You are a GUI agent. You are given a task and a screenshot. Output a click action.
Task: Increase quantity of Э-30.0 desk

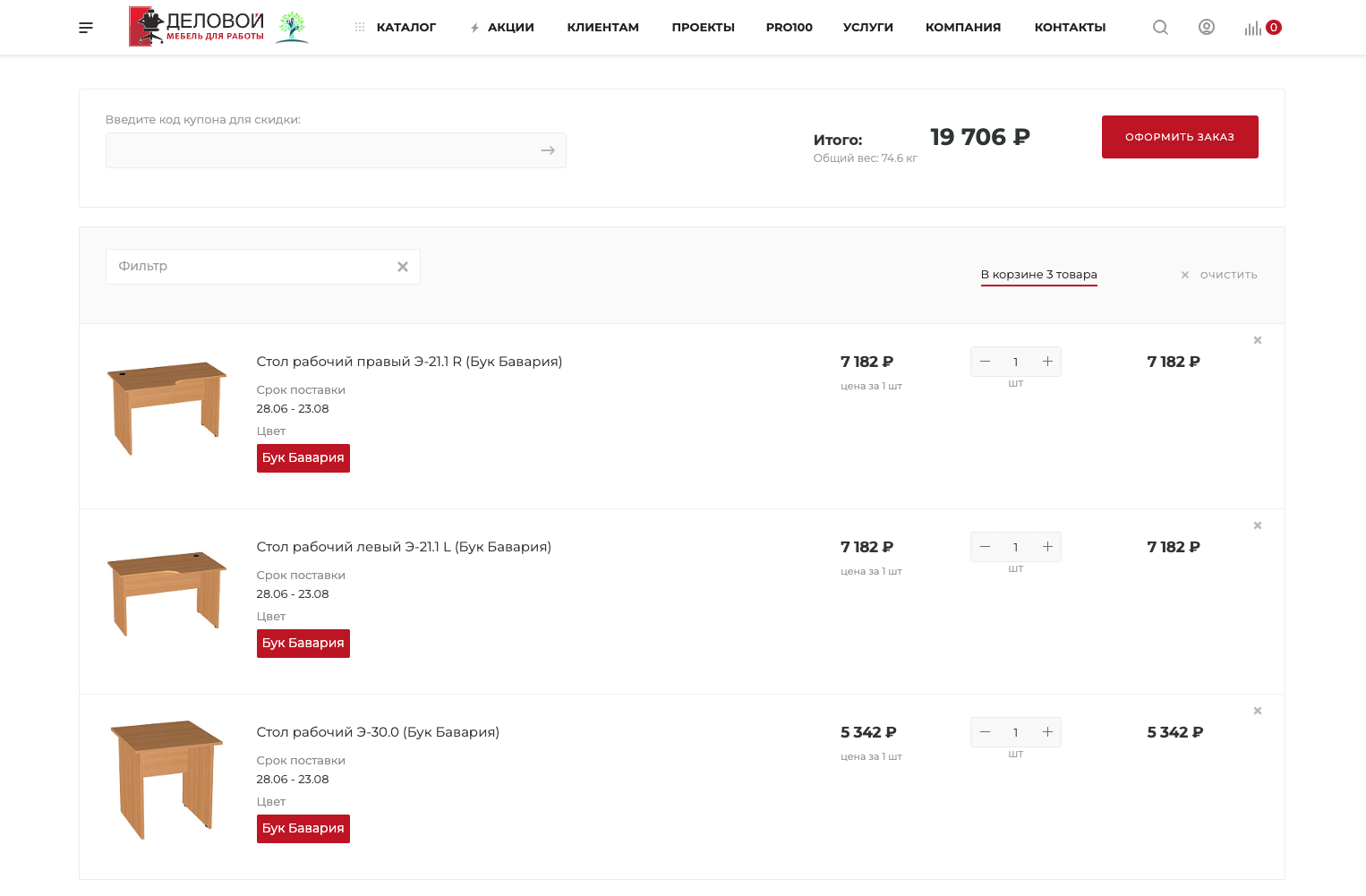(1047, 732)
